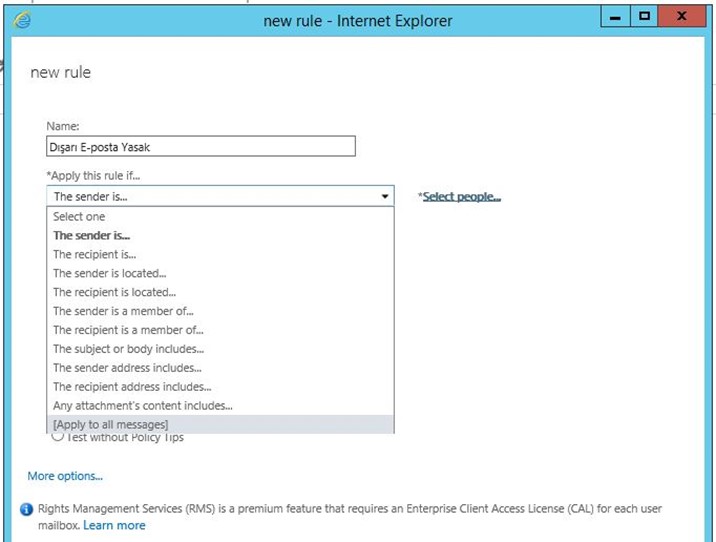Click into the rule Name field
The image size is (716, 542).
coord(201,147)
